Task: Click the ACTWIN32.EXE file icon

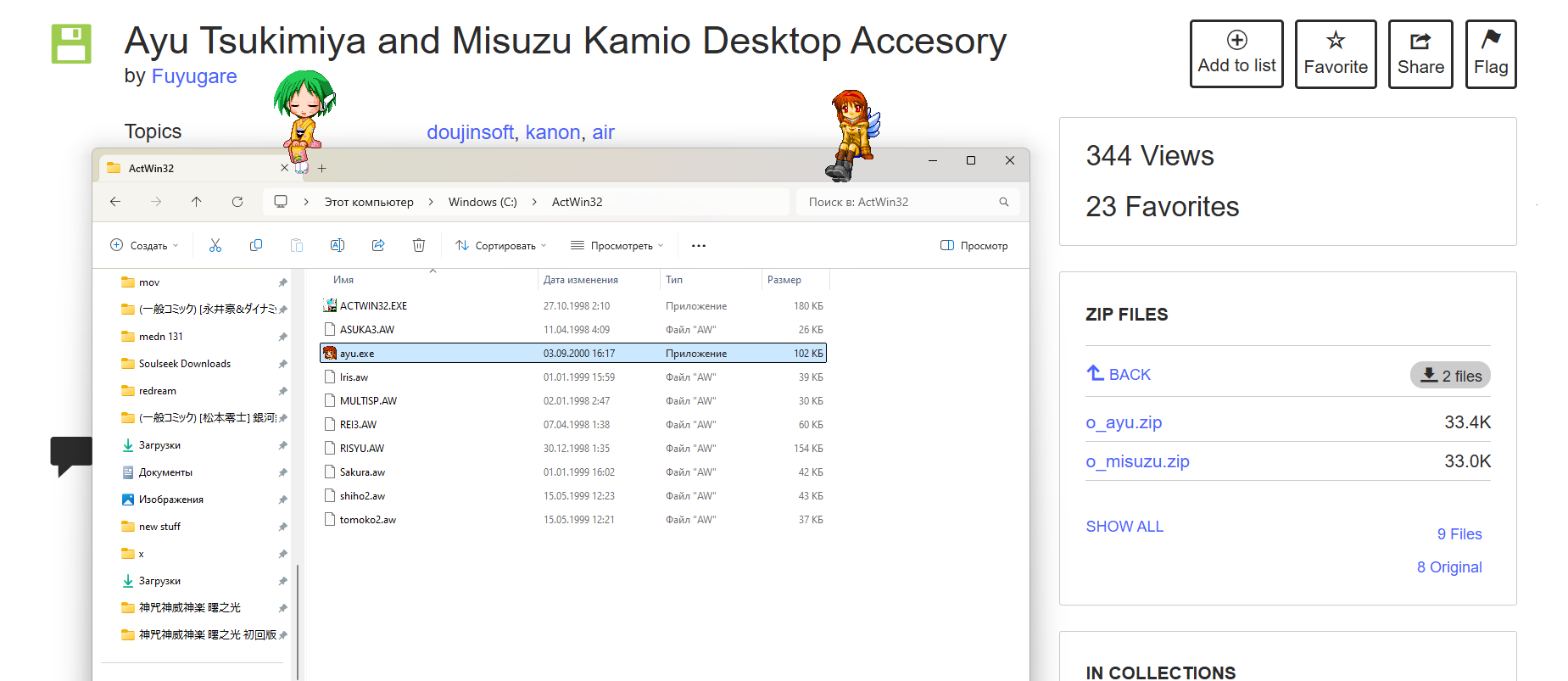Action: (330, 305)
